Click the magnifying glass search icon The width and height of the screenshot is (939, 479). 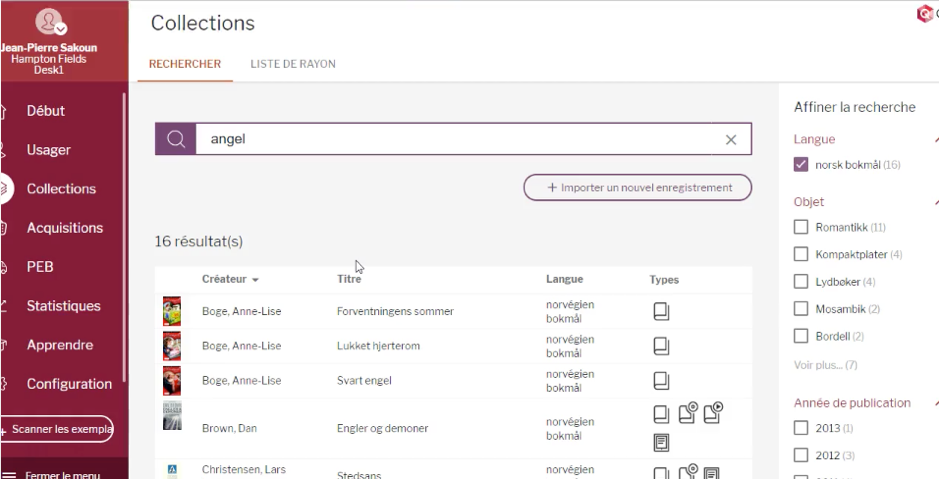pos(176,140)
